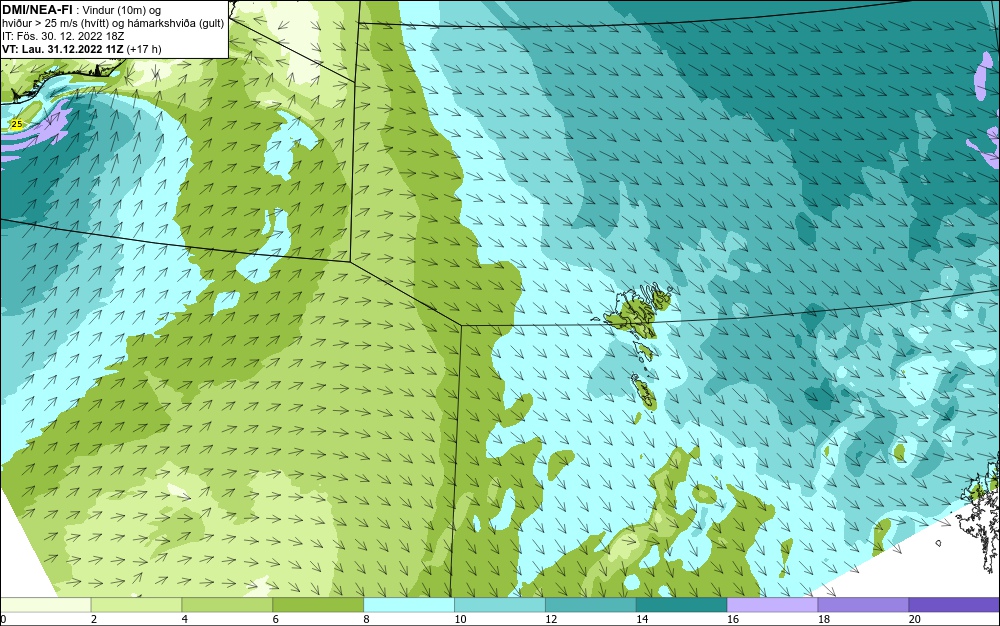The image size is (1000, 626).
Task: Click the 6–8 m/s olive green legend swatch
Action: (x=318, y=604)
